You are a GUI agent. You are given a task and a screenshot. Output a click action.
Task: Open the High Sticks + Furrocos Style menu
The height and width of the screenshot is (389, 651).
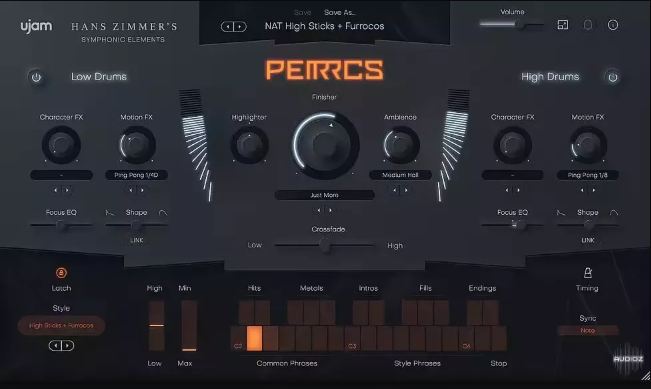61,325
